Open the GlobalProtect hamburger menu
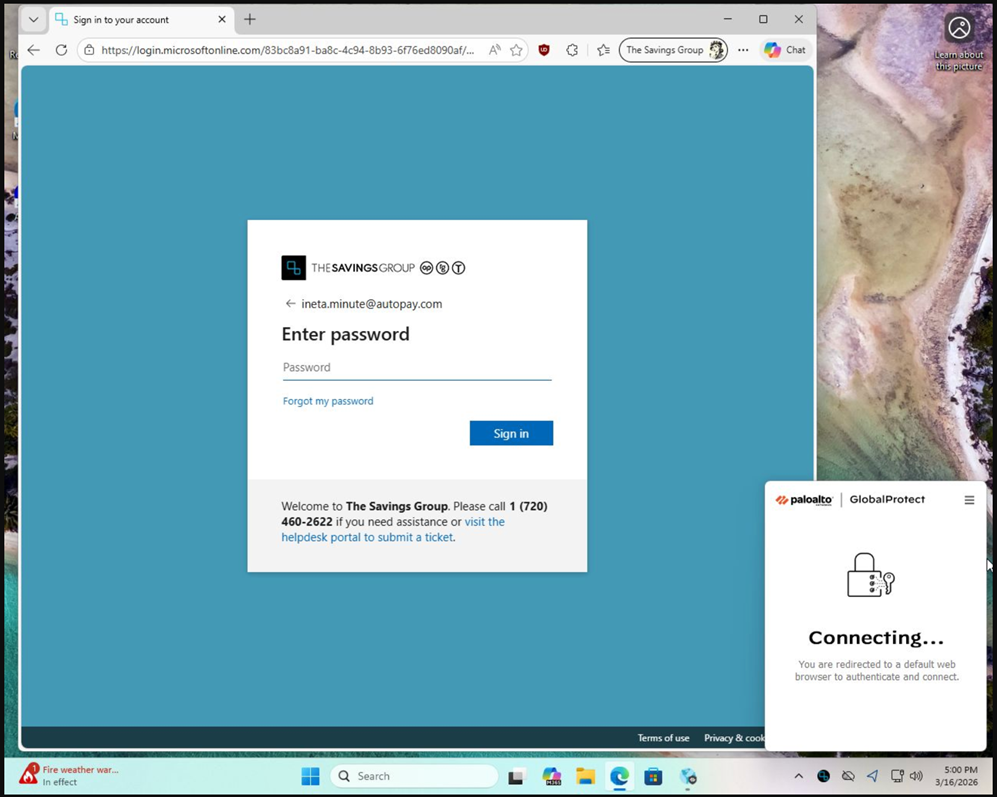The width and height of the screenshot is (997, 797). (x=969, y=500)
